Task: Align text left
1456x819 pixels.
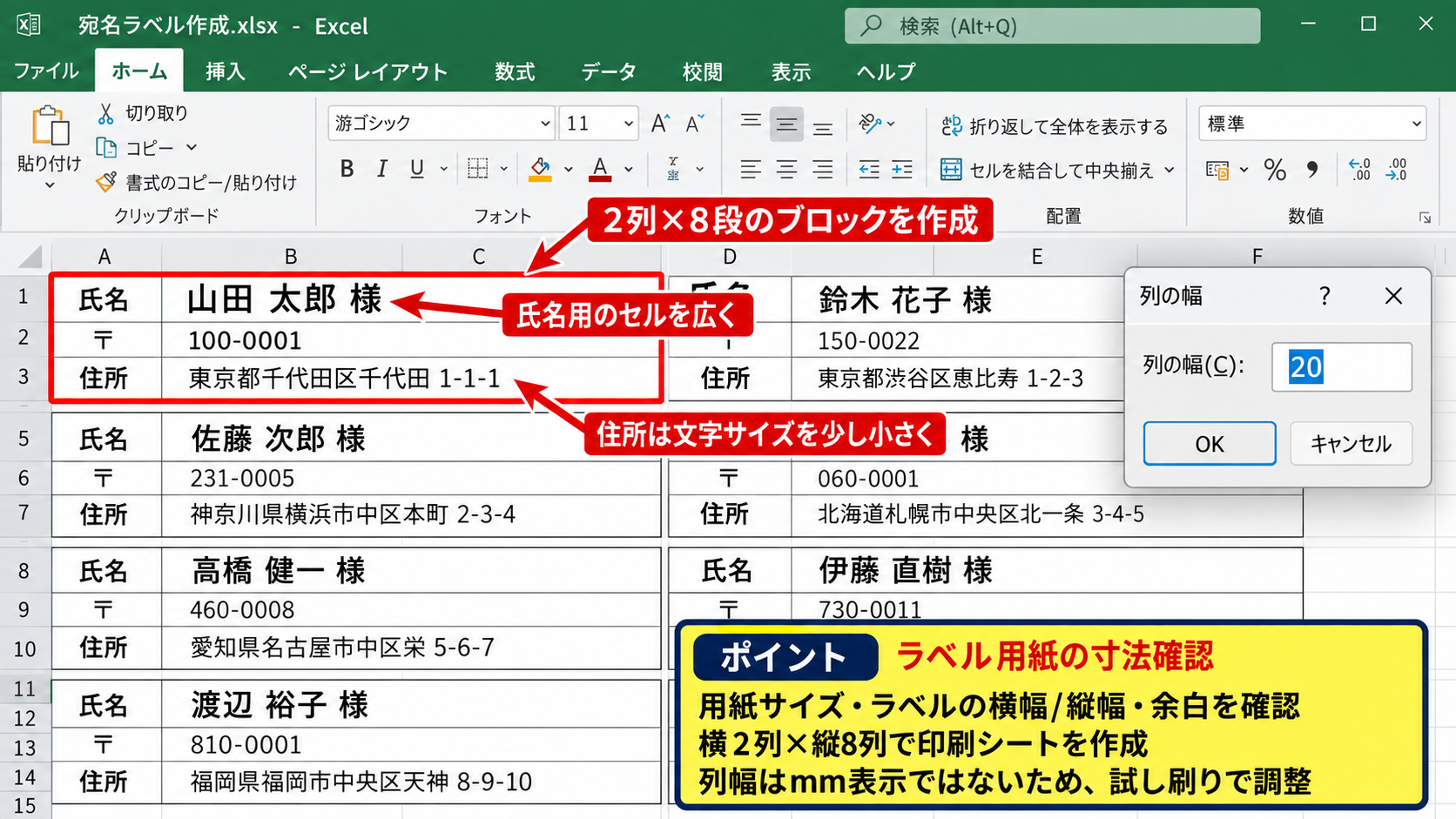Action: click(x=751, y=169)
